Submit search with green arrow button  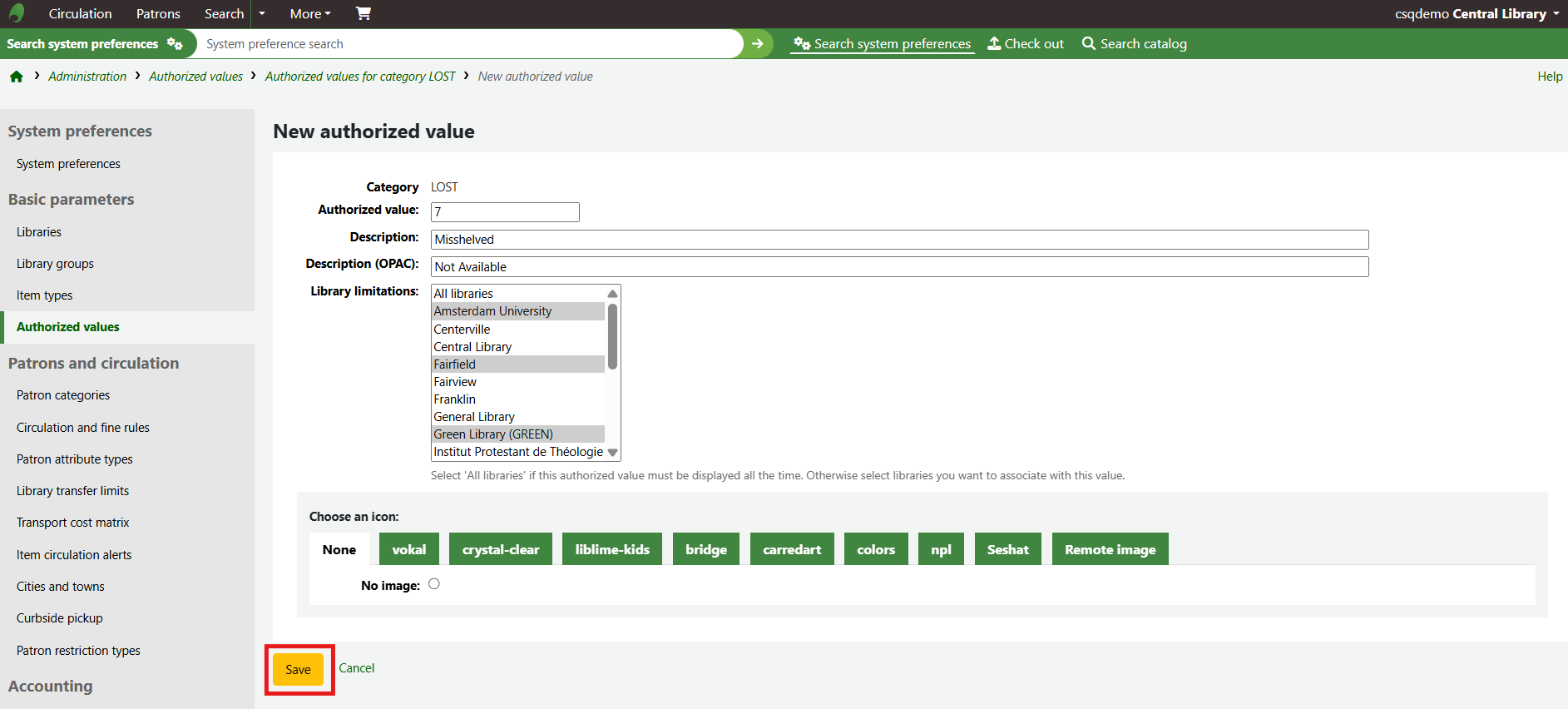pyautogui.click(x=757, y=44)
